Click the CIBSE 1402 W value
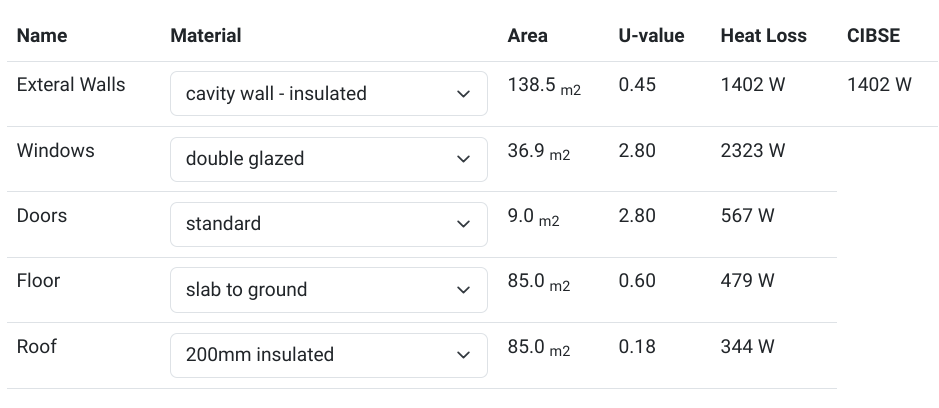Screen dimensions: 939x408 pyautogui.click(x=879, y=85)
